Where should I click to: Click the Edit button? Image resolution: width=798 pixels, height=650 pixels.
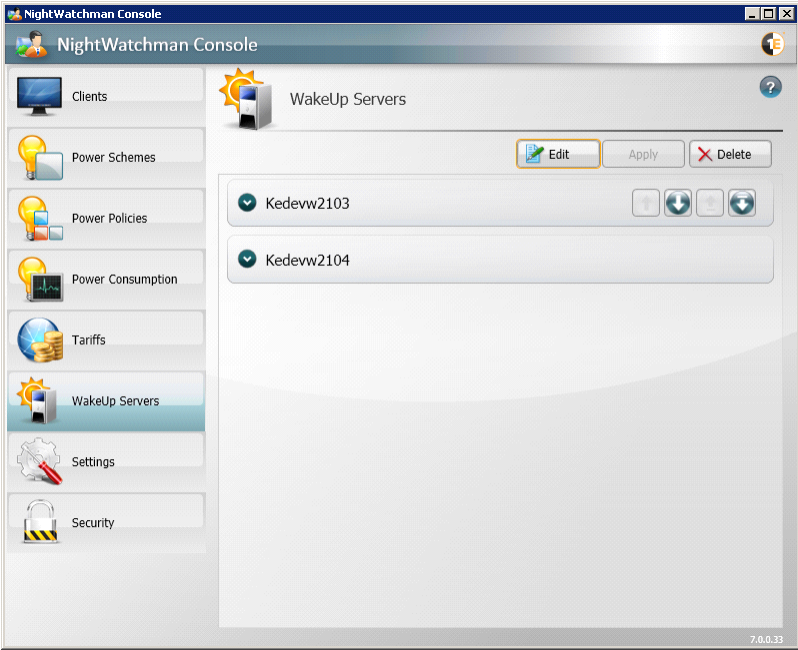pyautogui.click(x=558, y=154)
